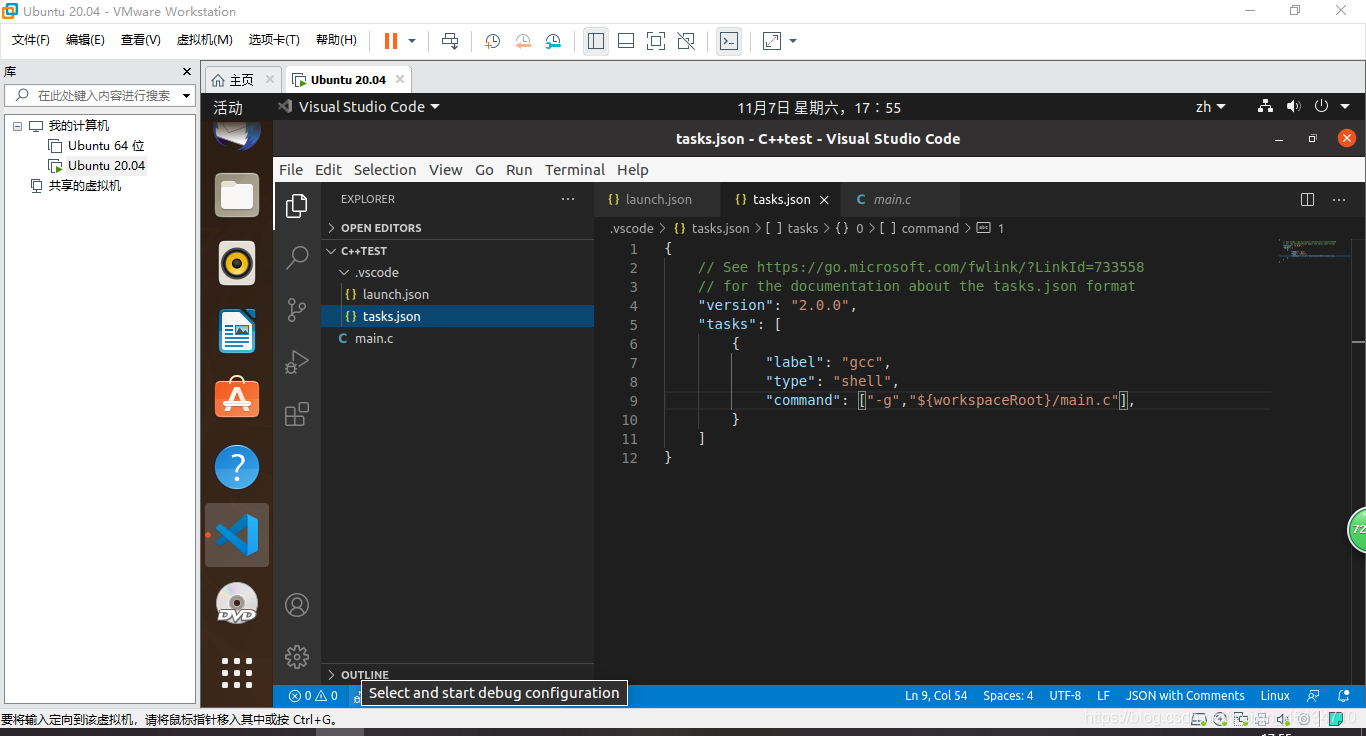Close the tasks.json editor tab
1366x736 pixels.
[x=824, y=200]
